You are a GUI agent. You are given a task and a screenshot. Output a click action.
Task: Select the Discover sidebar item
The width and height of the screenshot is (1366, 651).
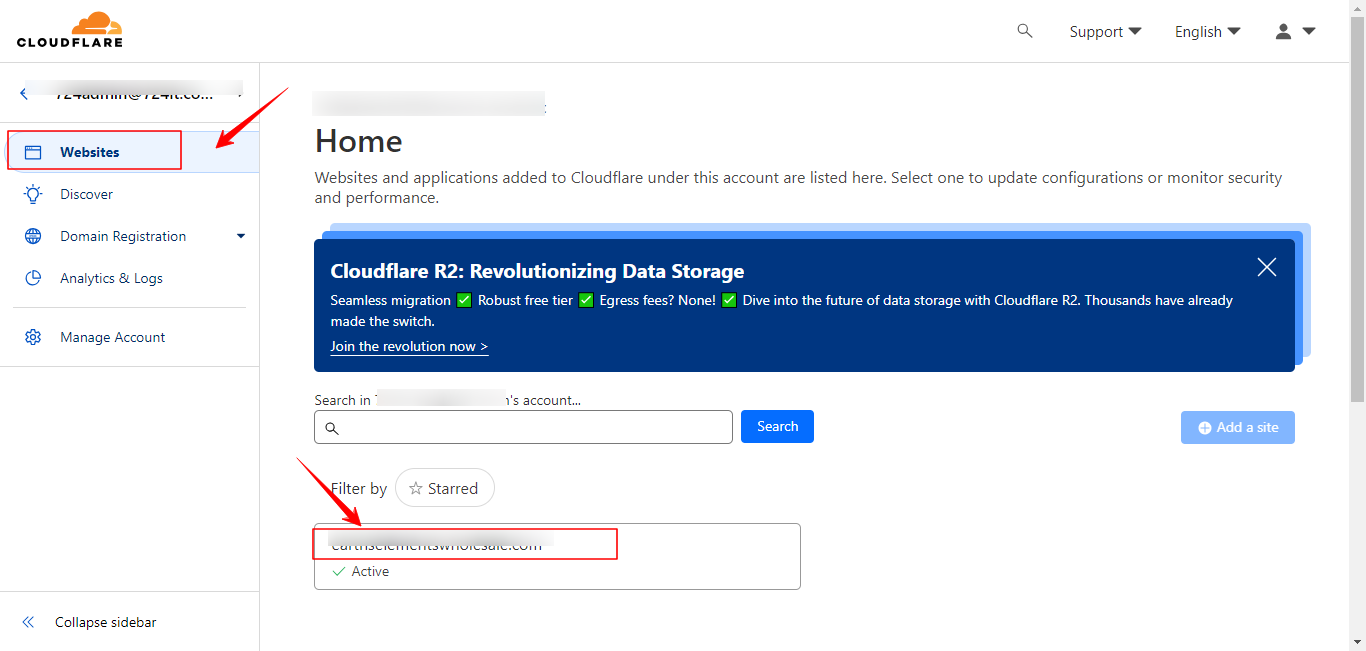87,194
